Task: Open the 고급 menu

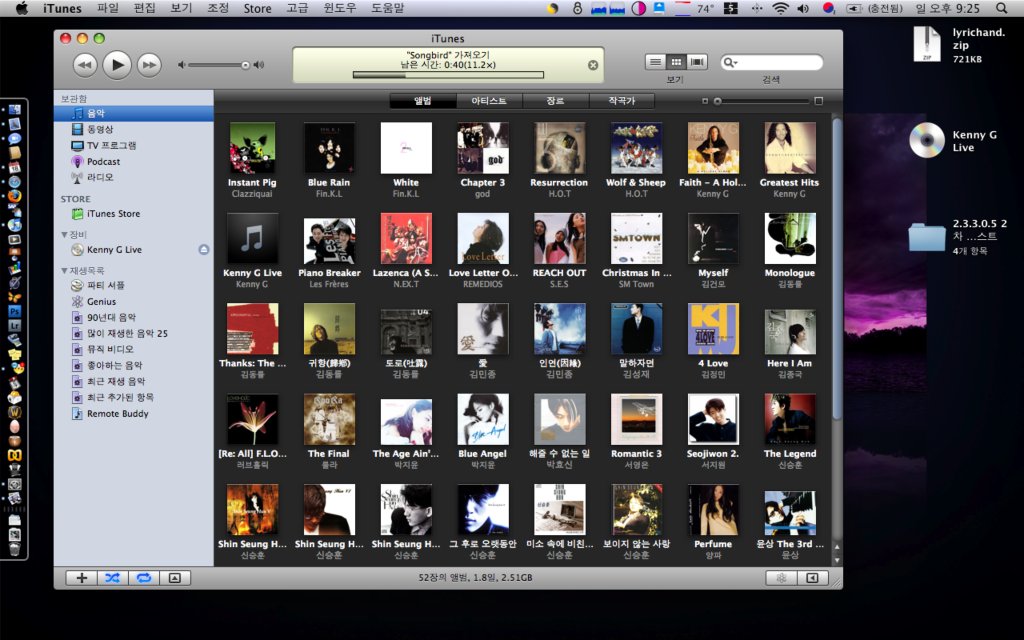Action: coord(296,8)
